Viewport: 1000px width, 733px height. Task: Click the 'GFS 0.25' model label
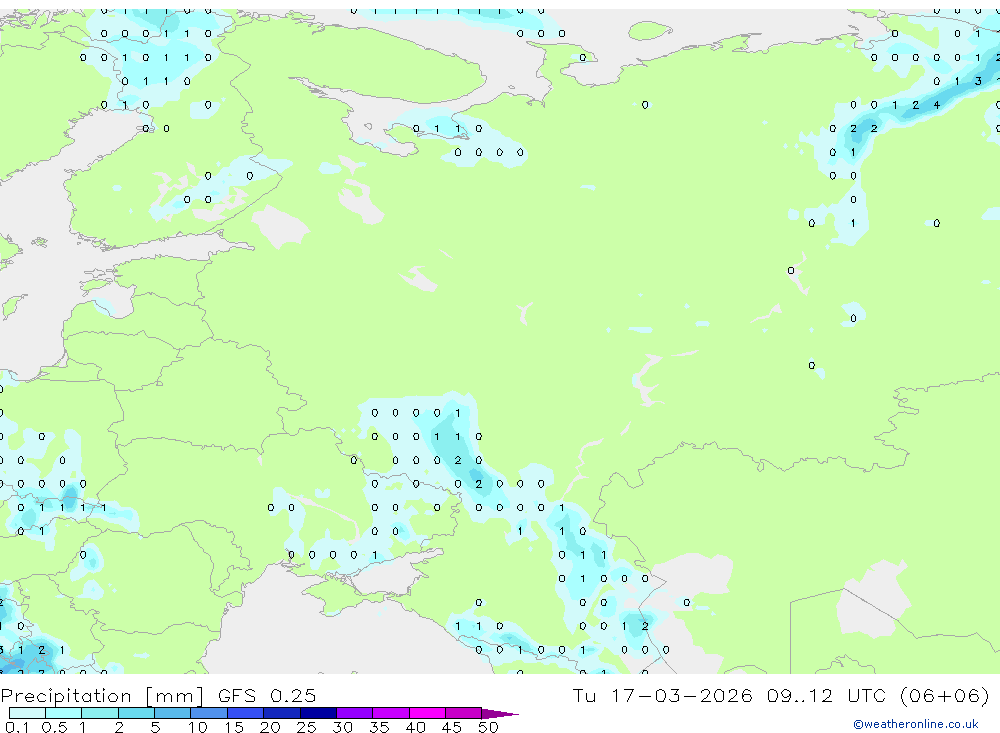point(267,696)
